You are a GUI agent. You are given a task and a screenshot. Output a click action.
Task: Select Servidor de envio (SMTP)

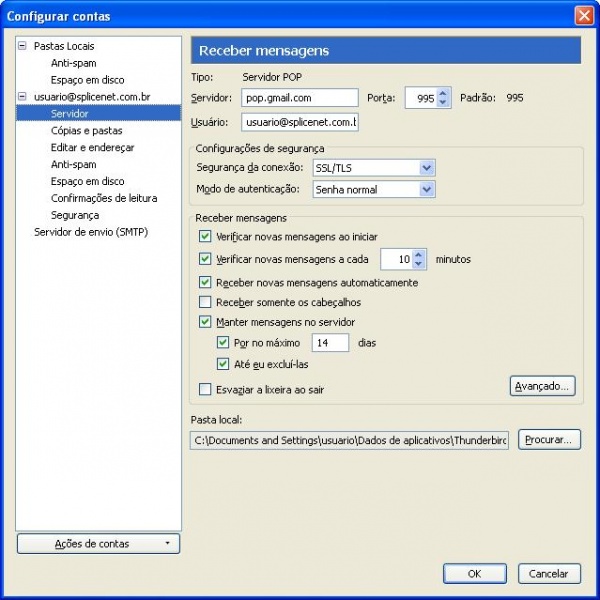click(x=91, y=232)
